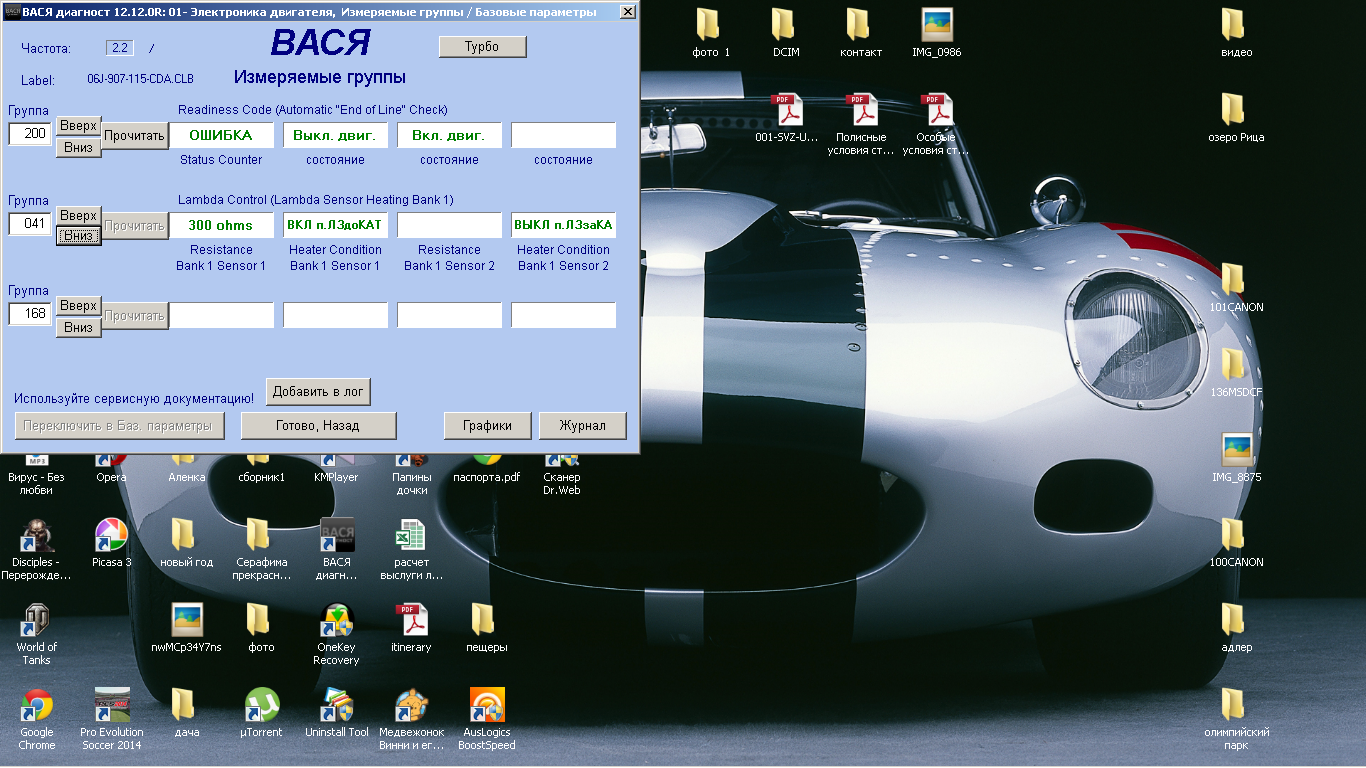Screen dimensions: 1366x768
Task: Click the Добавить в лог button
Action: coord(318,392)
